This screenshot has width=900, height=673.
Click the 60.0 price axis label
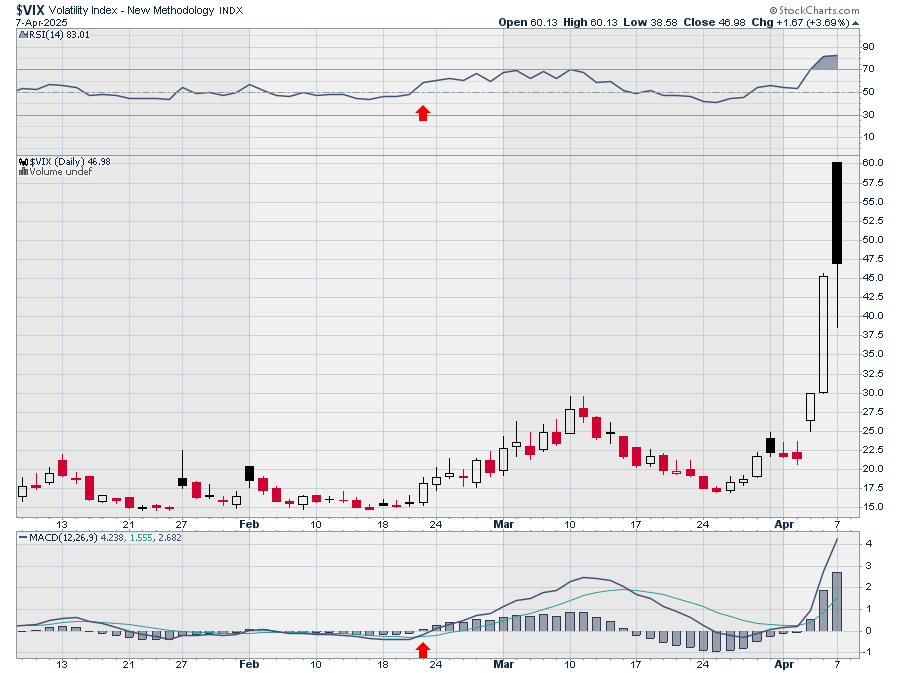coord(875,162)
